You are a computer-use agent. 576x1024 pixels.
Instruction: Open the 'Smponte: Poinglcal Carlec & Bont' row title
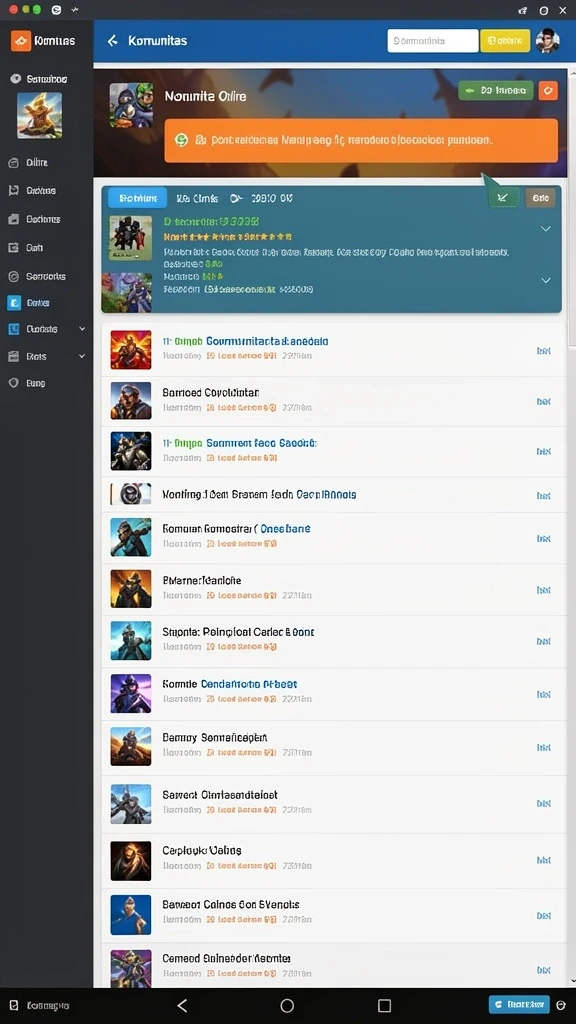[x=238, y=632]
